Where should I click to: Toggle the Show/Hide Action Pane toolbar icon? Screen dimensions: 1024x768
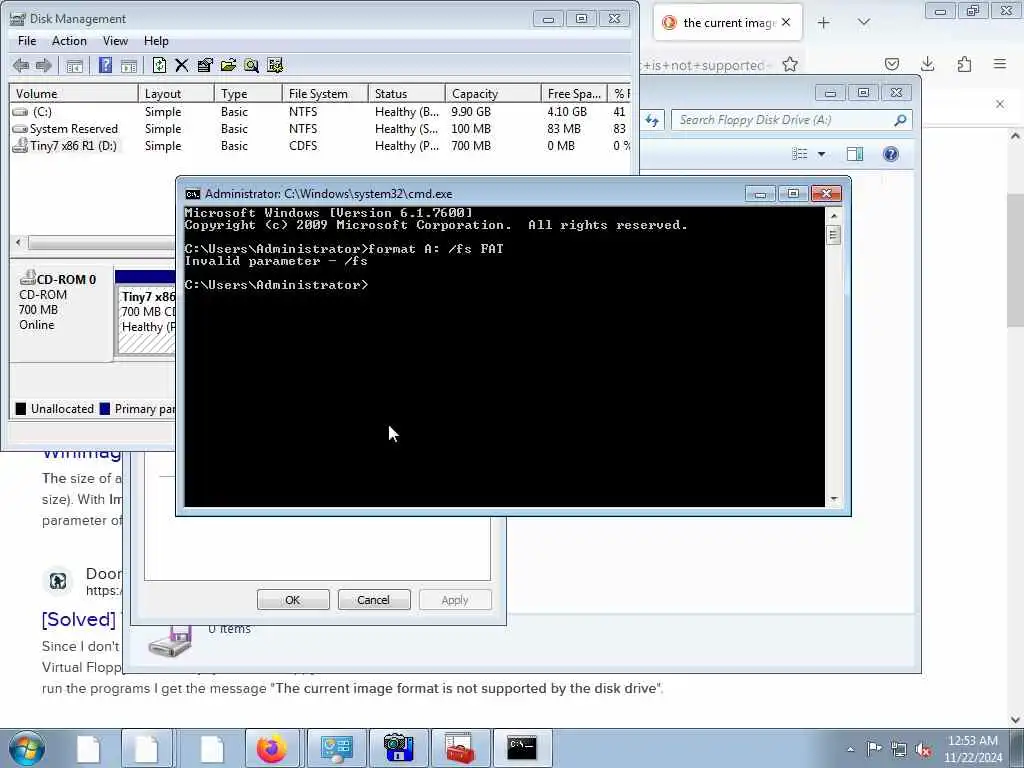[129, 65]
